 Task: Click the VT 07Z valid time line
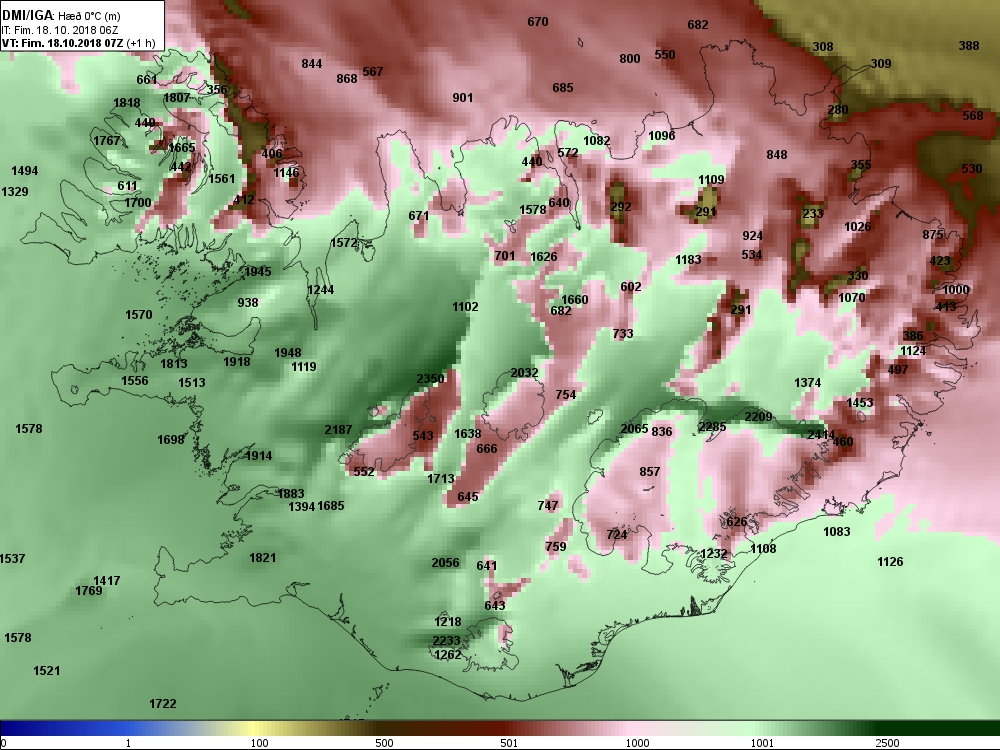62,43
